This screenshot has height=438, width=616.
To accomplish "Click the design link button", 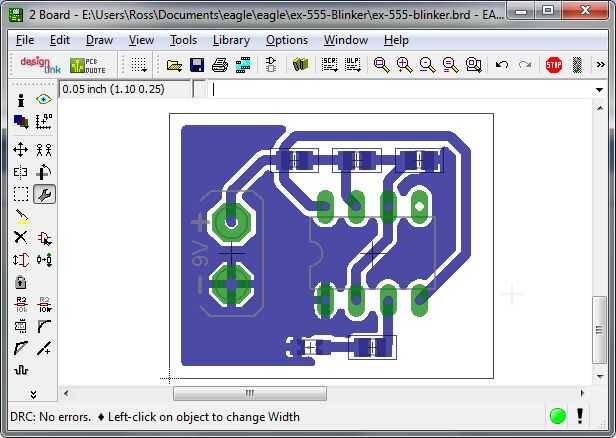I will point(40,65).
